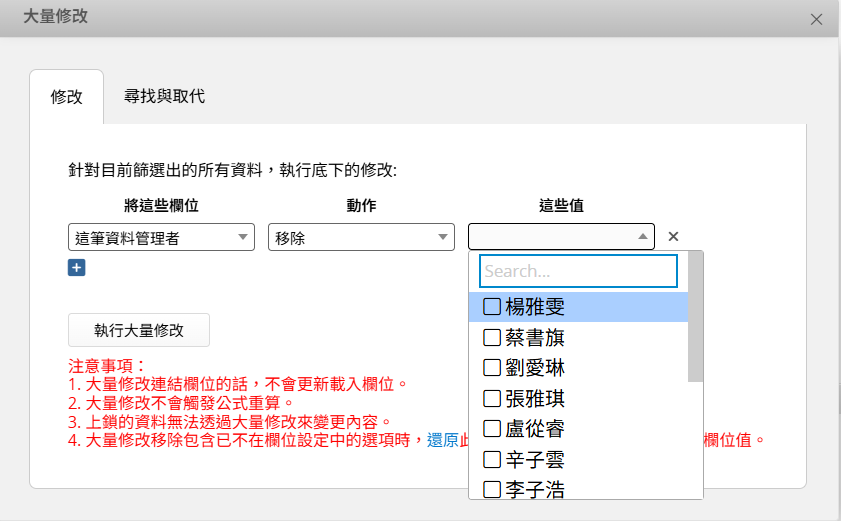841x521 pixels.
Task: Click the 執行大量修改 button
Action: pyautogui.click(x=139, y=330)
